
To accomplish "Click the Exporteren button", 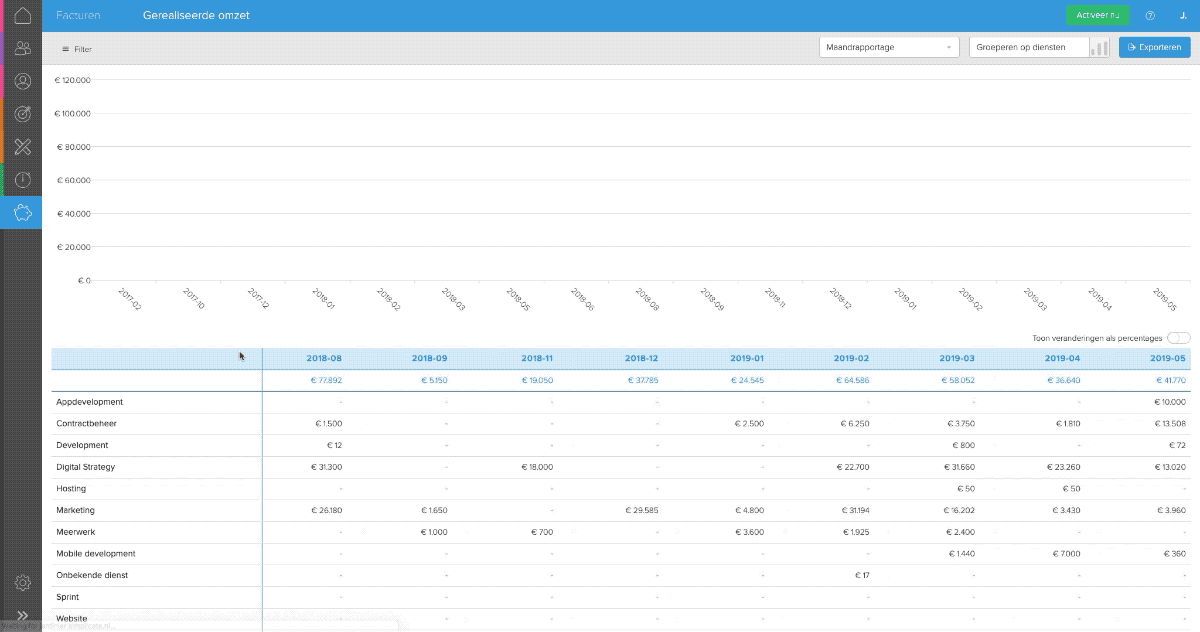I will [x=1155, y=47].
